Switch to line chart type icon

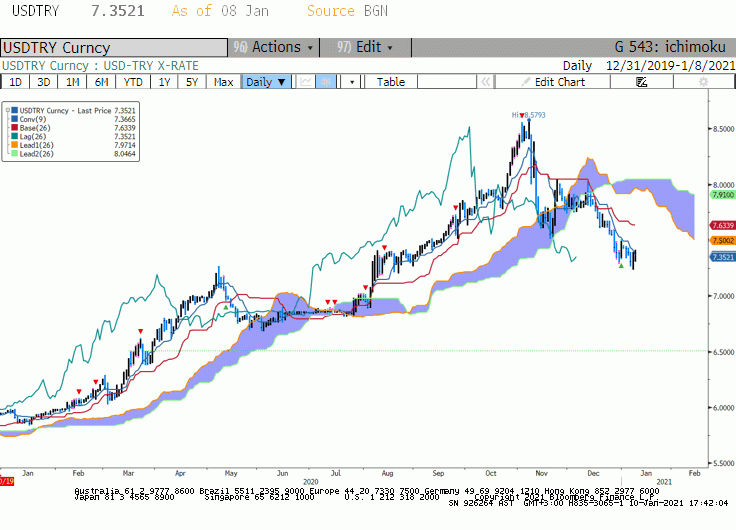click(x=306, y=82)
